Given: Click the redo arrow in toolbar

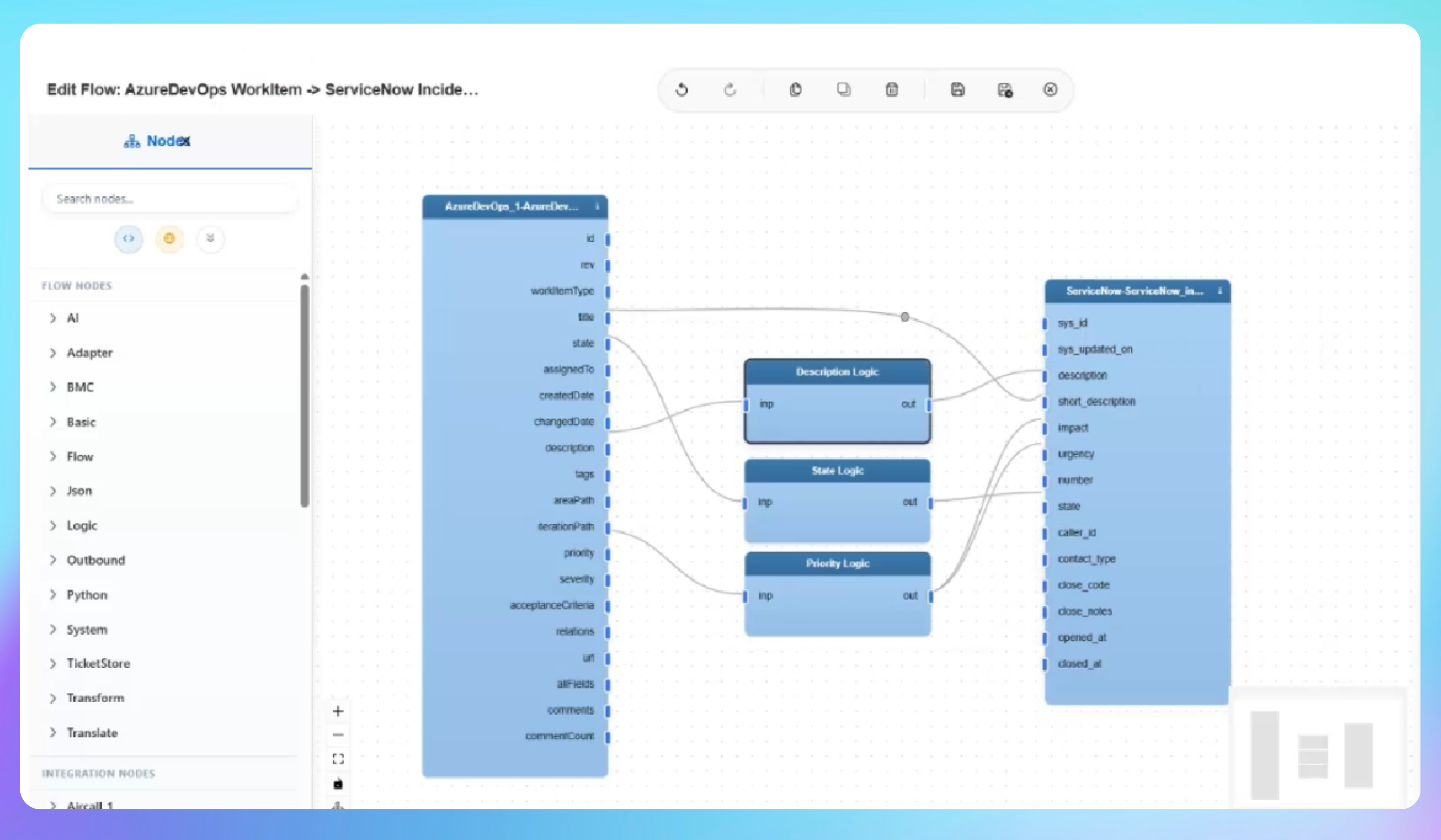Looking at the screenshot, I should click(730, 90).
